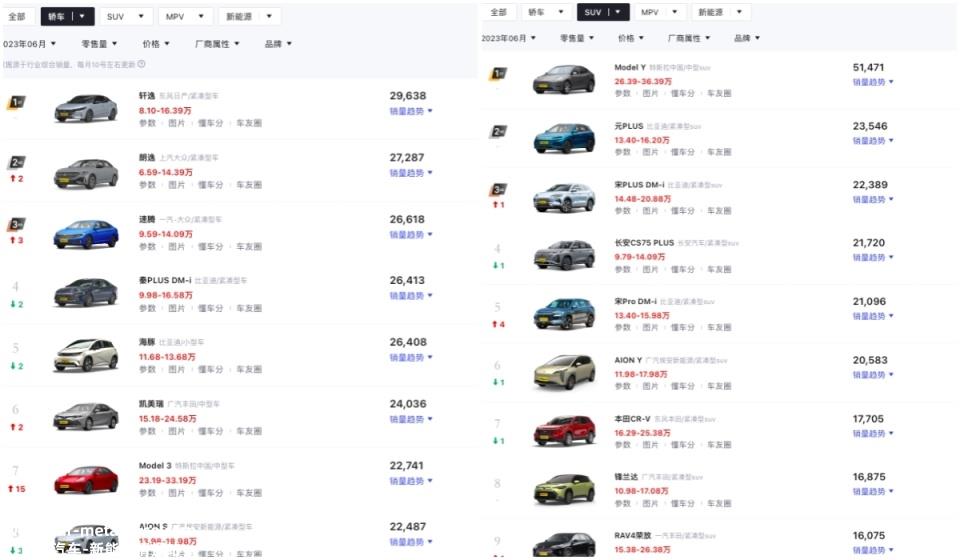Switch to 轿车 tab in the SUV list
The image size is (960, 560).
coord(545,12)
